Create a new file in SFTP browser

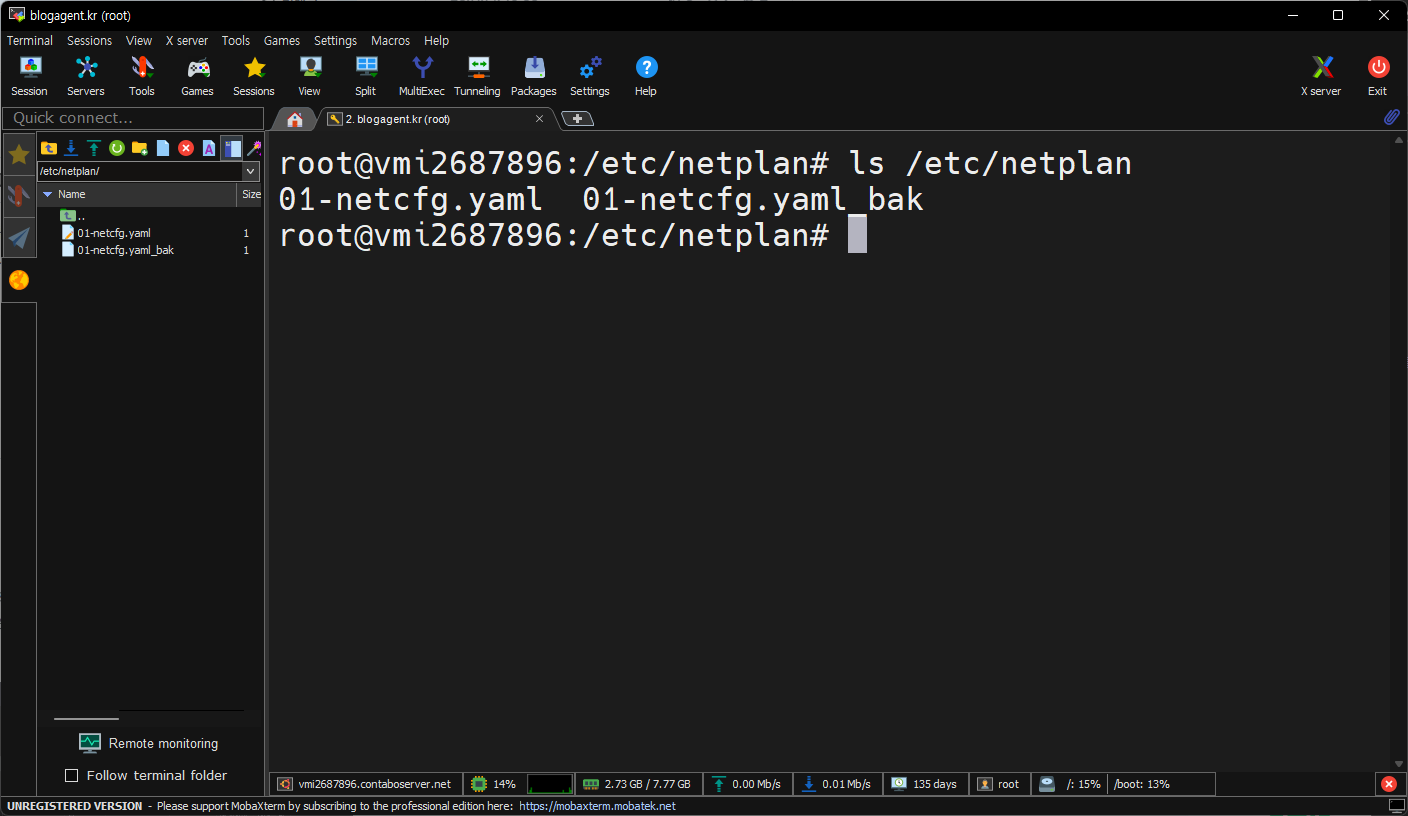[x=163, y=148]
